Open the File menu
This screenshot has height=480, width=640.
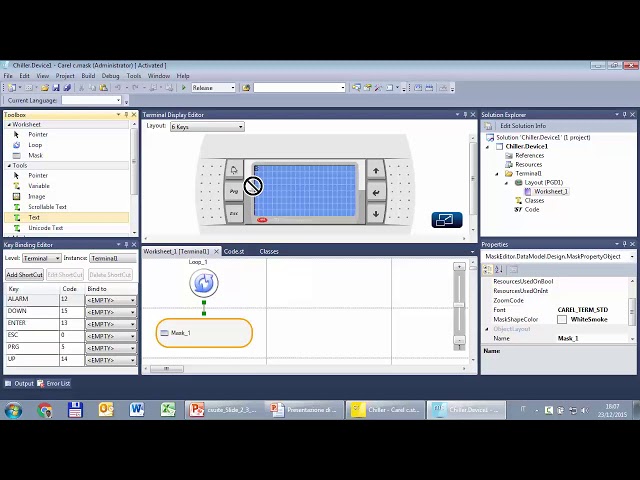coord(8,76)
